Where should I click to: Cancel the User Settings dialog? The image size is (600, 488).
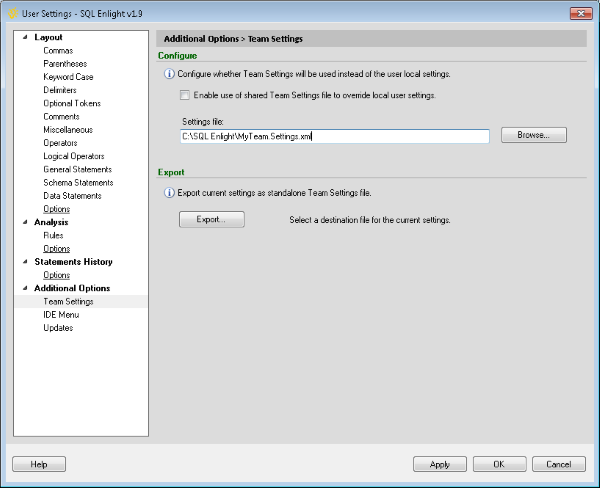click(559, 464)
